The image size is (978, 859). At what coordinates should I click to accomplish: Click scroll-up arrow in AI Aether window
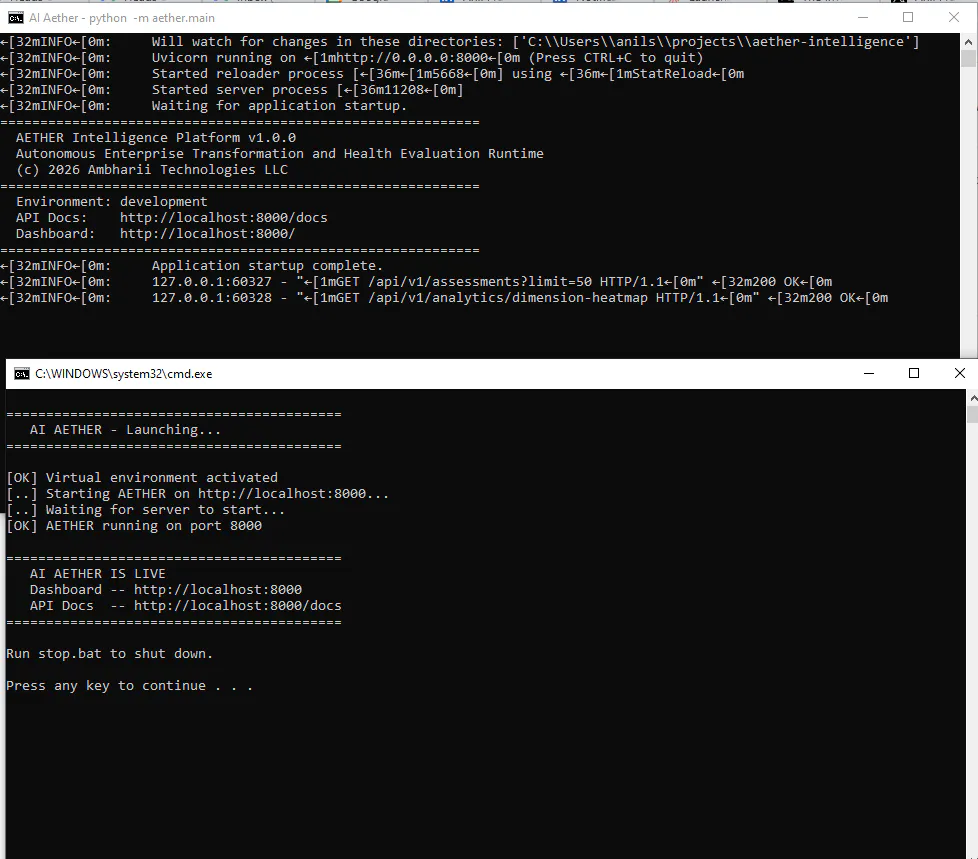click(x=968, y=42)
